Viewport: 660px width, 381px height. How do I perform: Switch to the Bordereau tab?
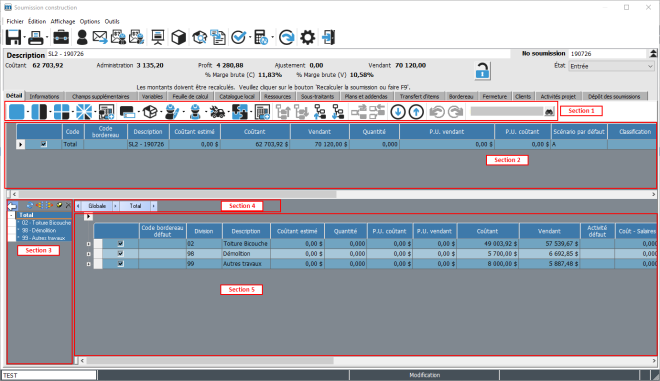(x=461, y=96)
